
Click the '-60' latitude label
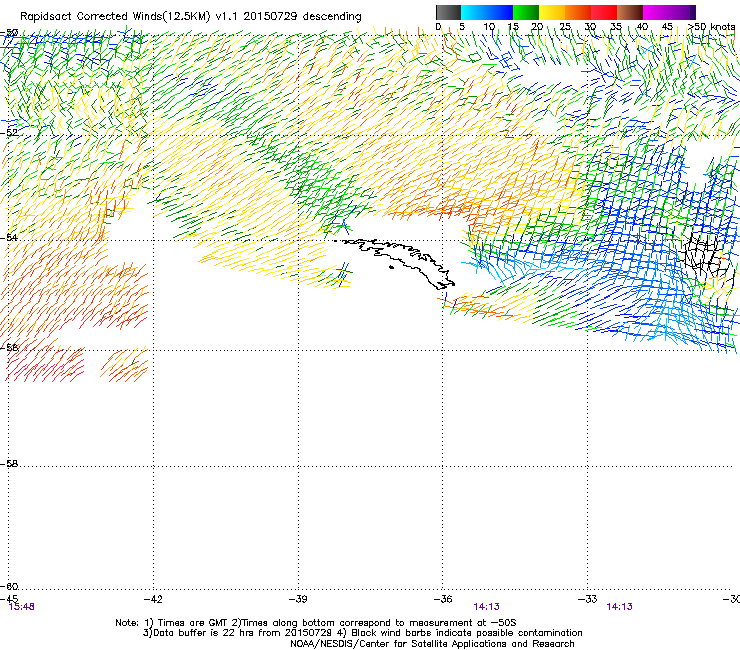(9, 587)
